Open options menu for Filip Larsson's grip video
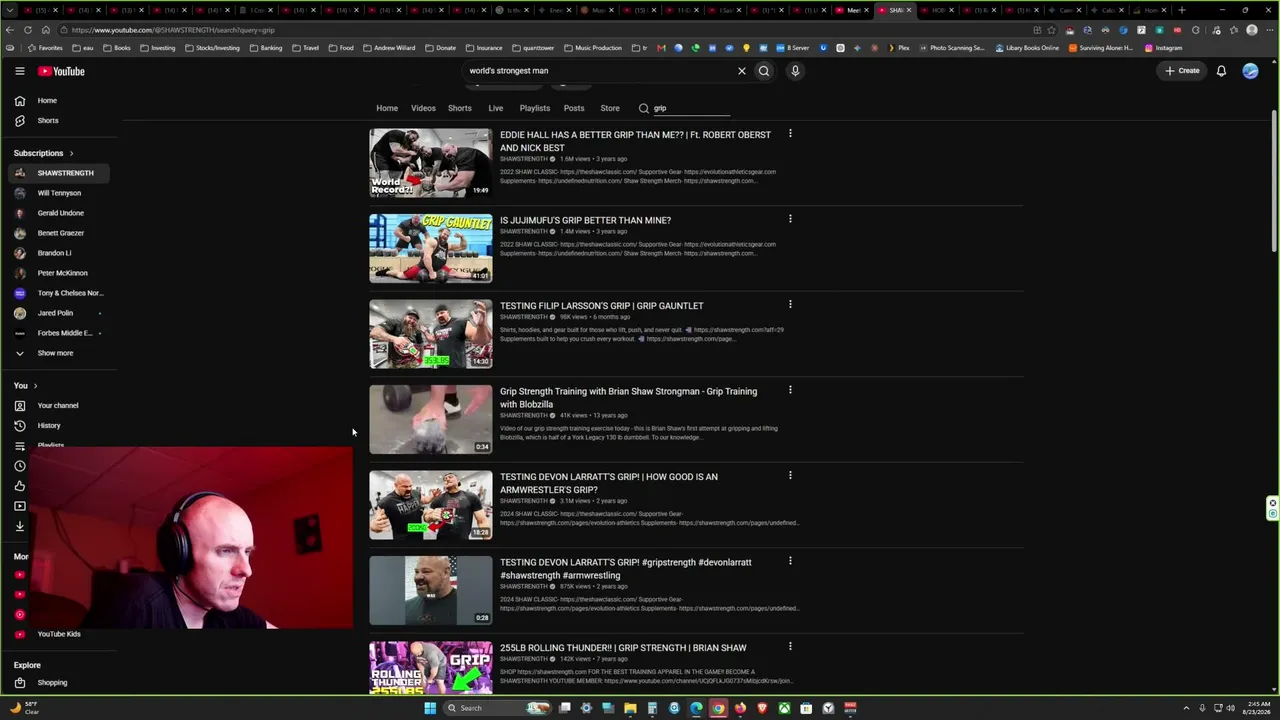The height and width of the screenshot is (720, 1280). coord(790,305)
